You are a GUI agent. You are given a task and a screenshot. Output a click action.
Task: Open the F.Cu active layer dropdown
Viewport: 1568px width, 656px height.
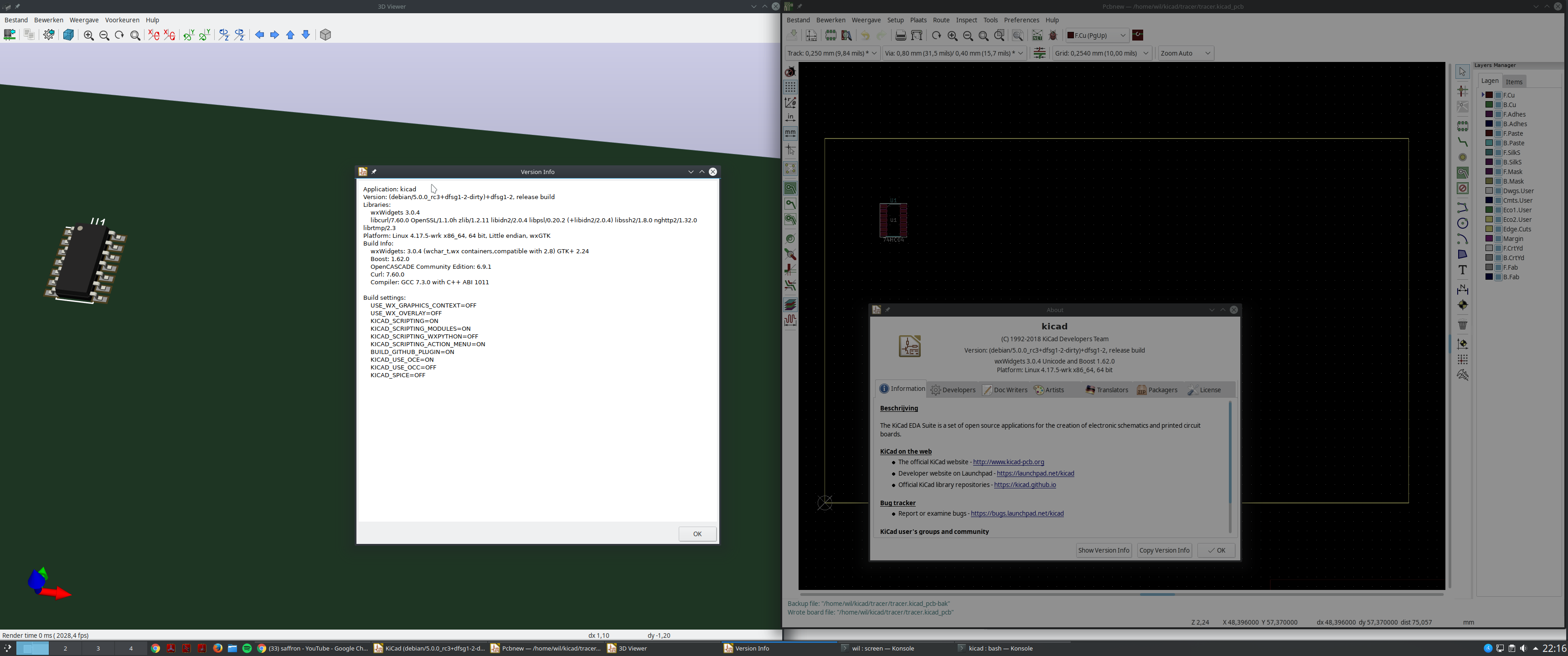click(1097, 36)
